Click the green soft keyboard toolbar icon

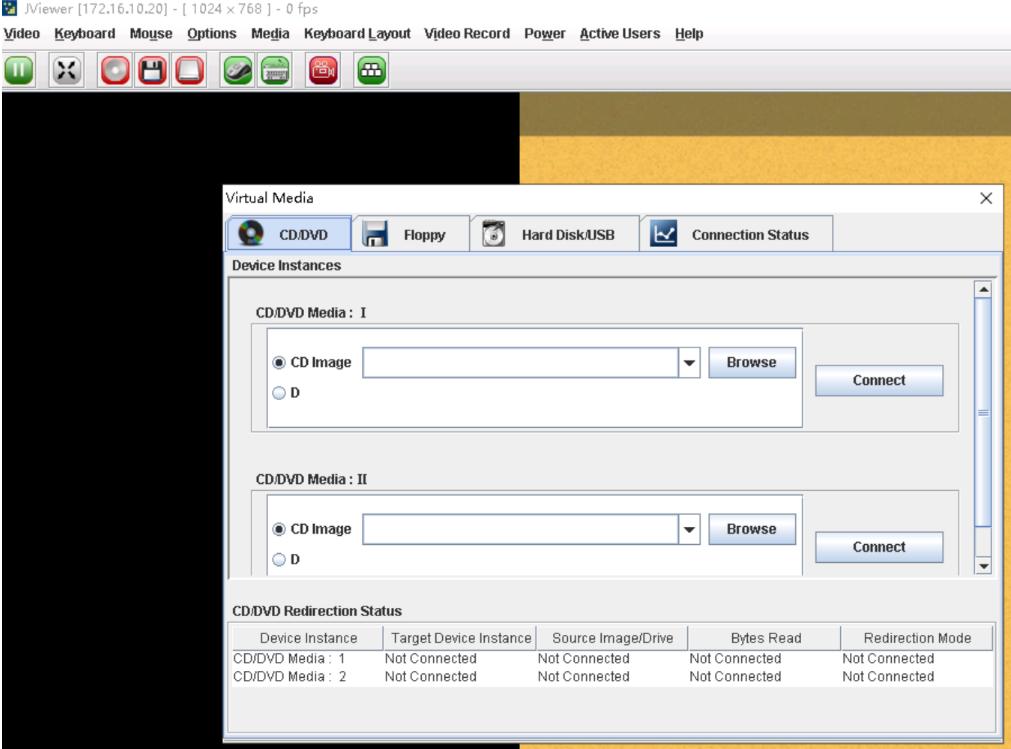pos(276,70)
